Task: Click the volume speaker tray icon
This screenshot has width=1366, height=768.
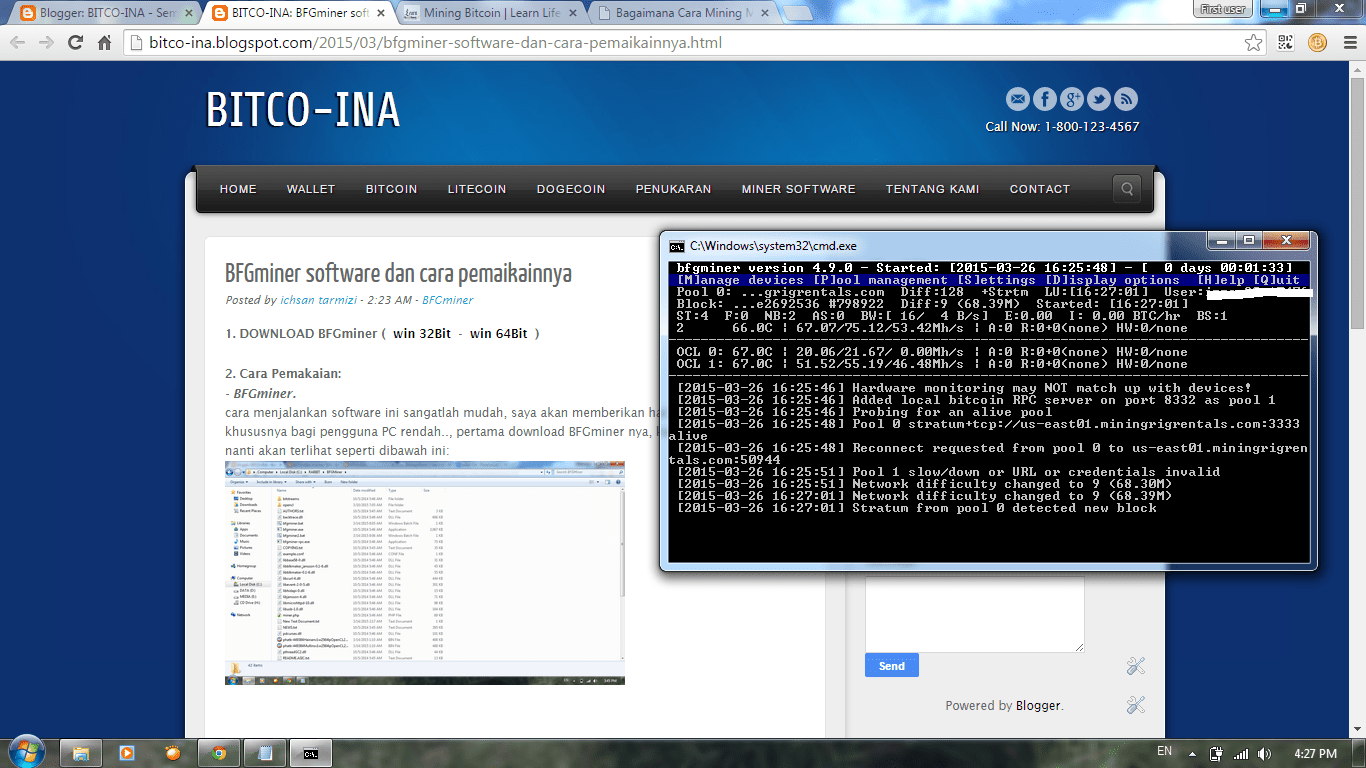Action: click(x=1265, y=753)
